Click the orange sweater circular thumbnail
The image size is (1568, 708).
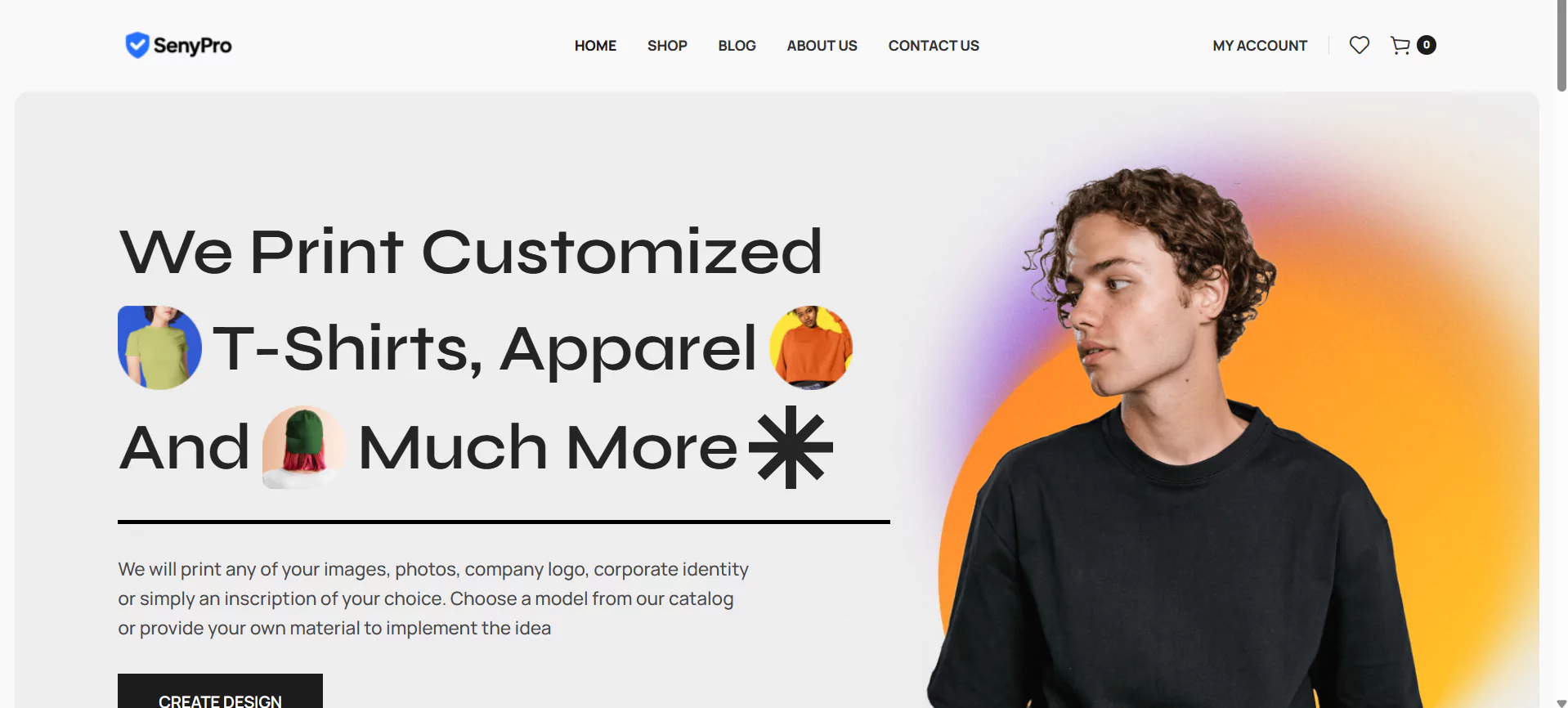point(811,347)
